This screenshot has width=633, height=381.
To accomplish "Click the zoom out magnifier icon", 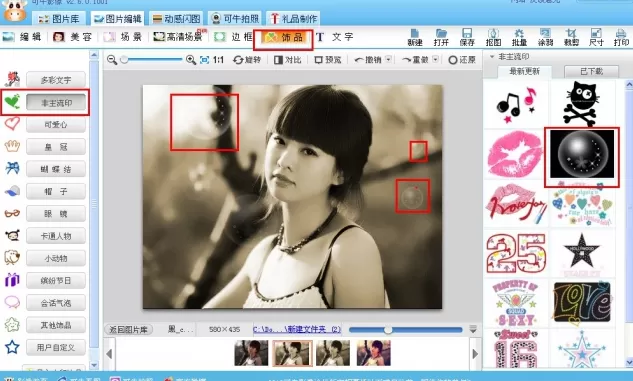I will [x=112, y=60].
